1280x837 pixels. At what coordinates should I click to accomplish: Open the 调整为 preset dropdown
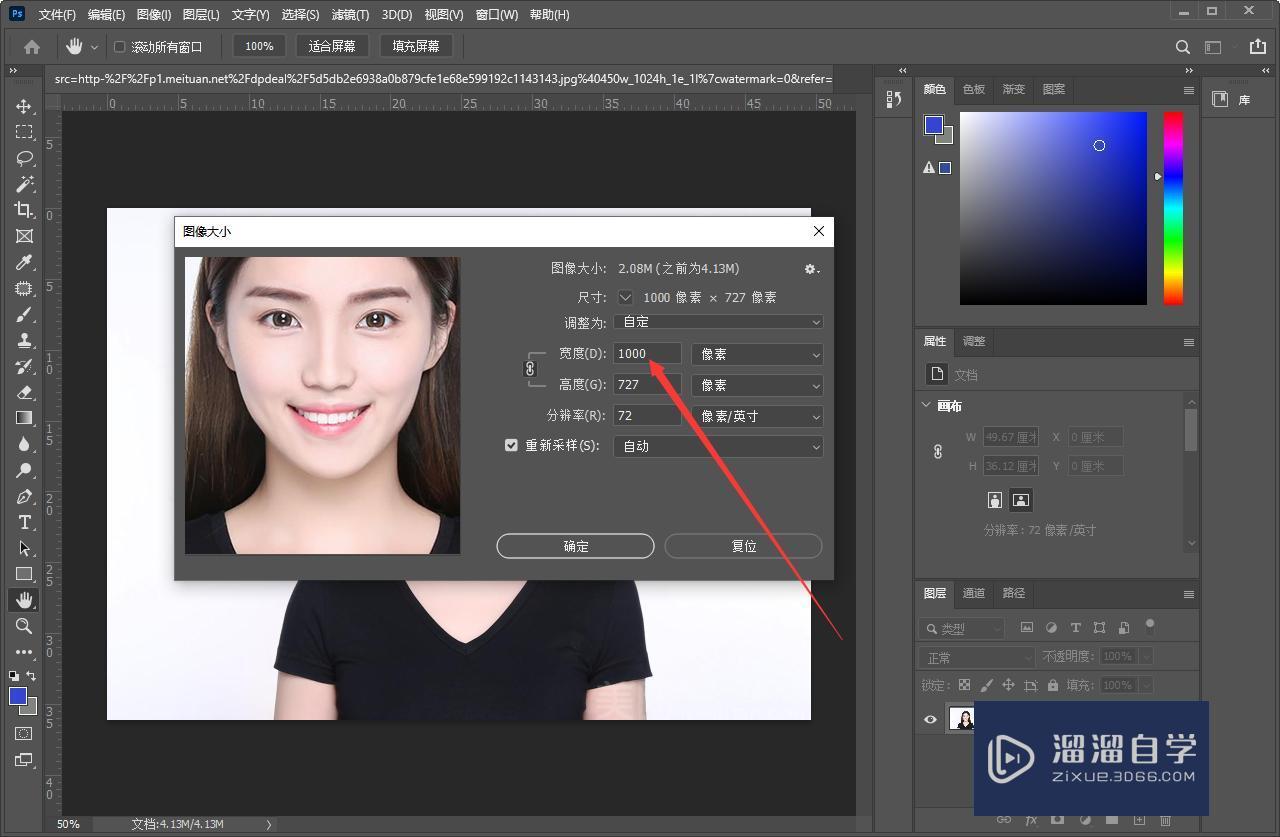pyautogui.click(x=719, y=321)
